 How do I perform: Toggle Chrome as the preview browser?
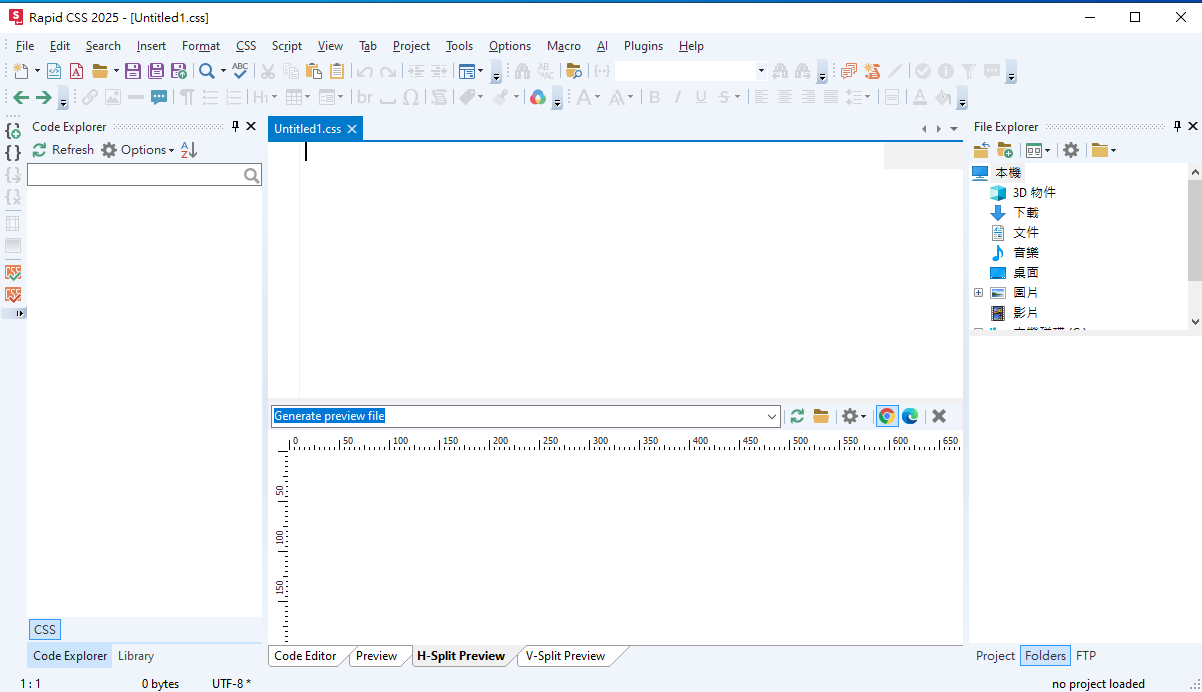886,416
